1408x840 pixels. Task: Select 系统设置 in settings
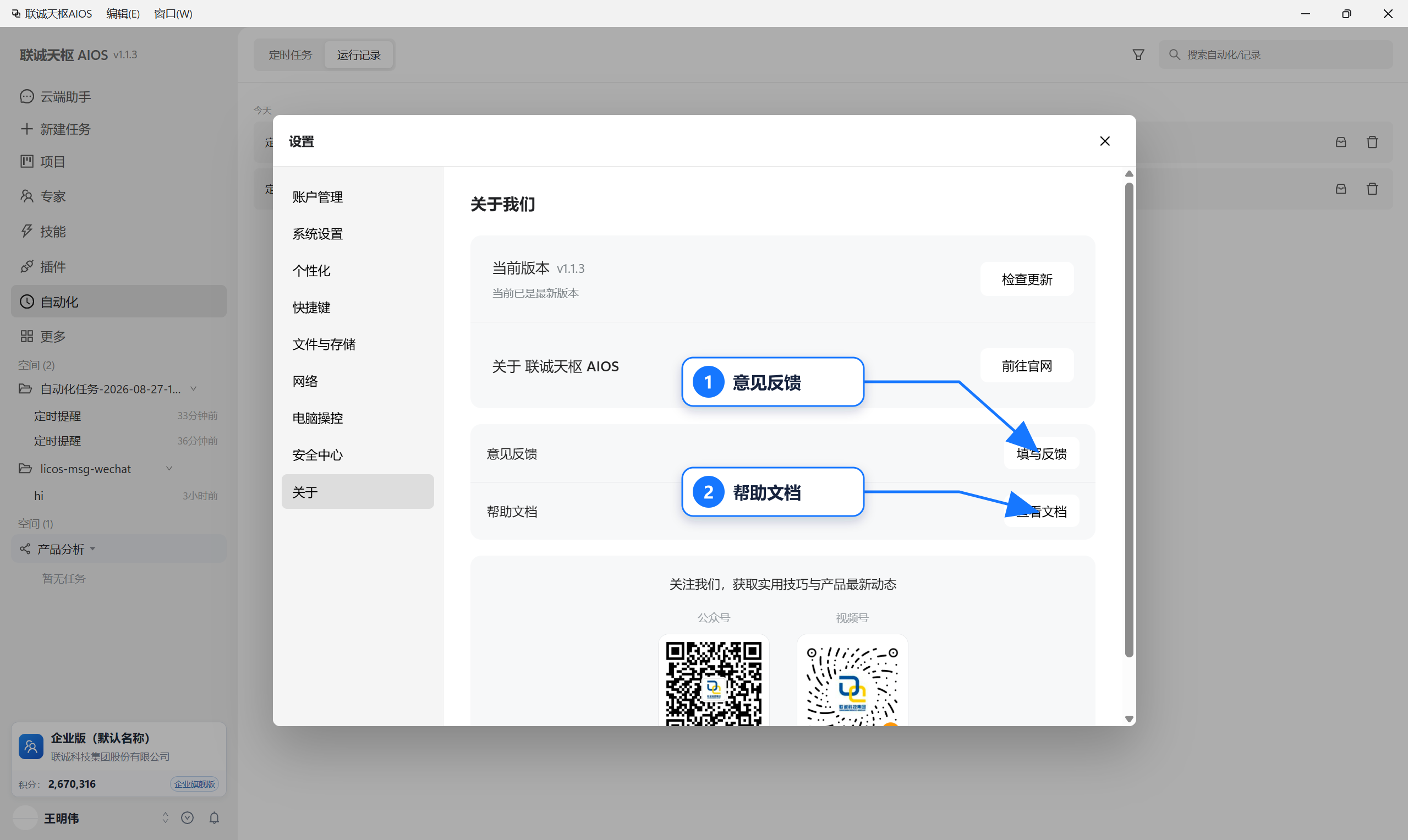coord(357,234)
